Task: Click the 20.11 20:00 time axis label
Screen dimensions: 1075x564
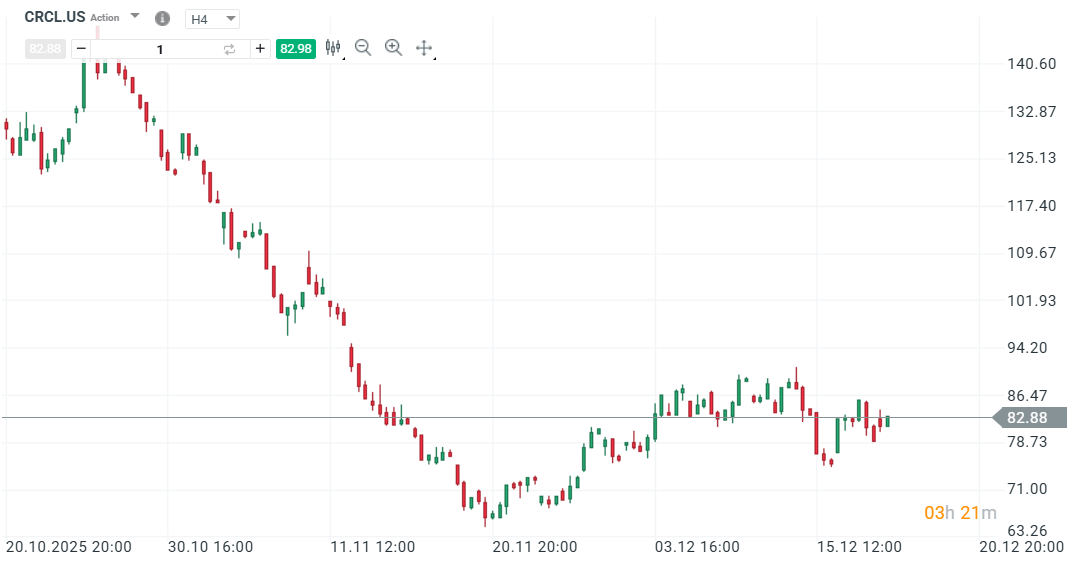Action: point(534,547)
